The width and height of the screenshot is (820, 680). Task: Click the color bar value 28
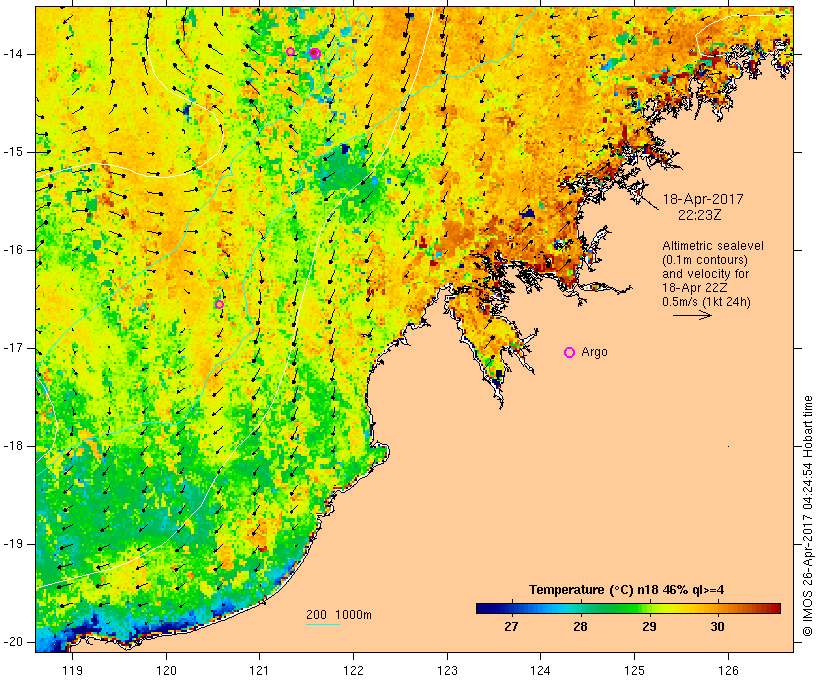pyautogui.click(x=580, y=626)
